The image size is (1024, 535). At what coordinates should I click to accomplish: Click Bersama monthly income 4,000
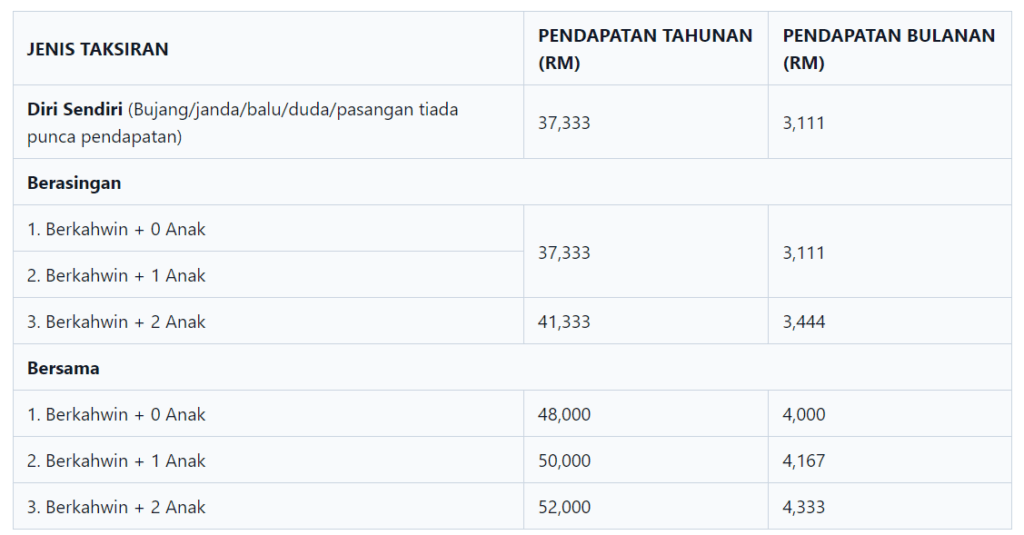click(x=804, y=415)
